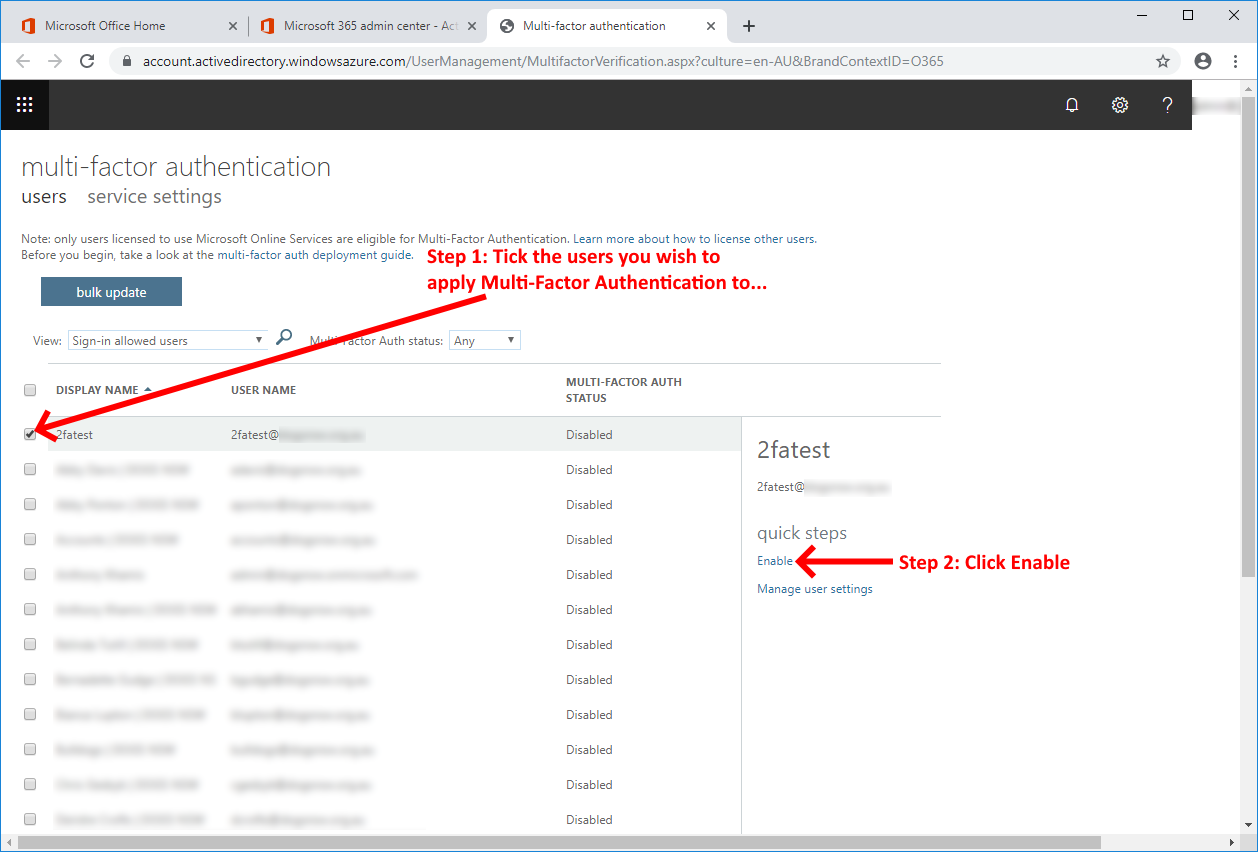Click the 2fatest display name cell
The image size is (1258, 852).
coord(75,435)
